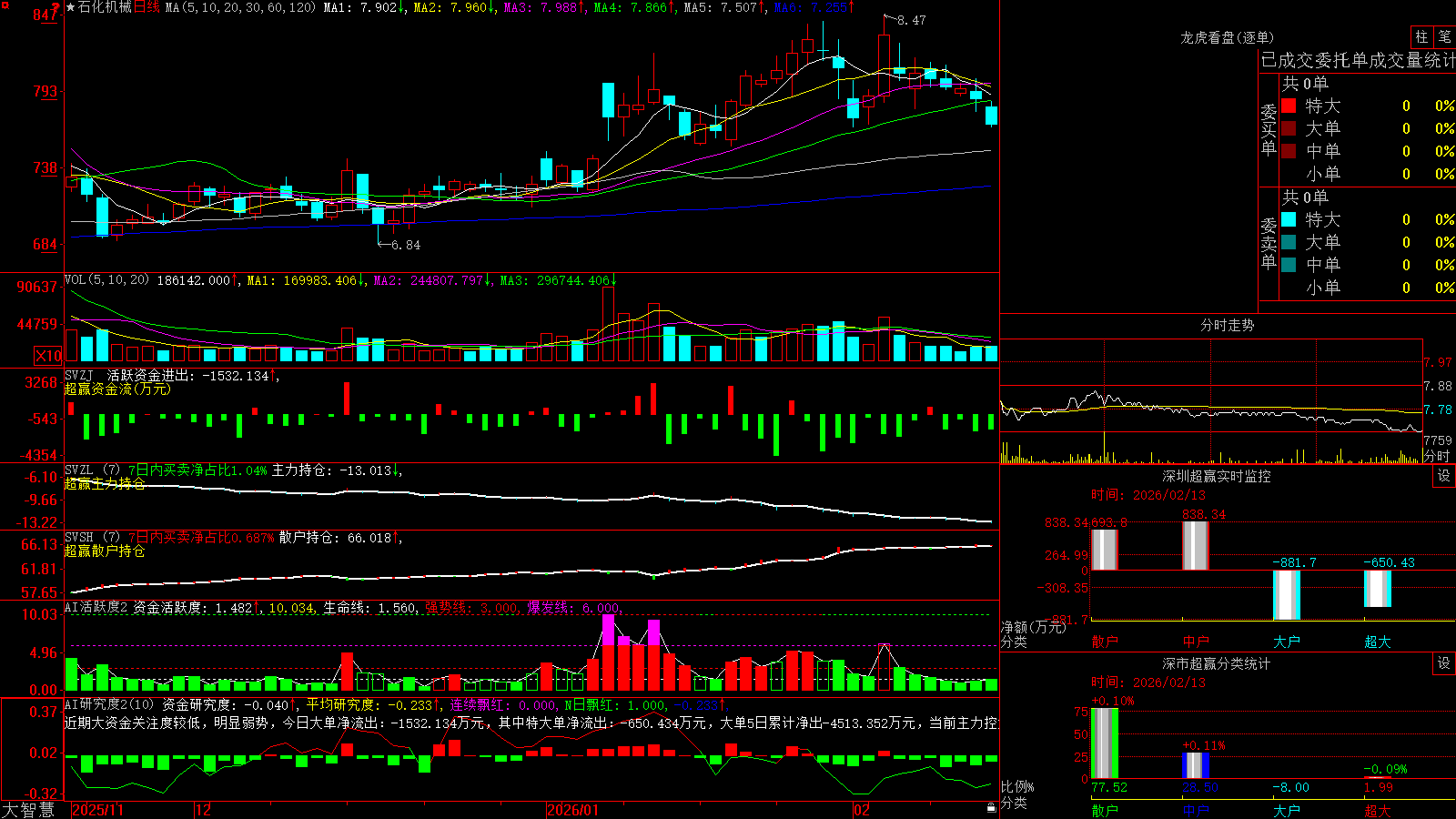Click the 深市超赢分类统计 panel title
Screen dimensions: 1456x819
(1216, 663)
